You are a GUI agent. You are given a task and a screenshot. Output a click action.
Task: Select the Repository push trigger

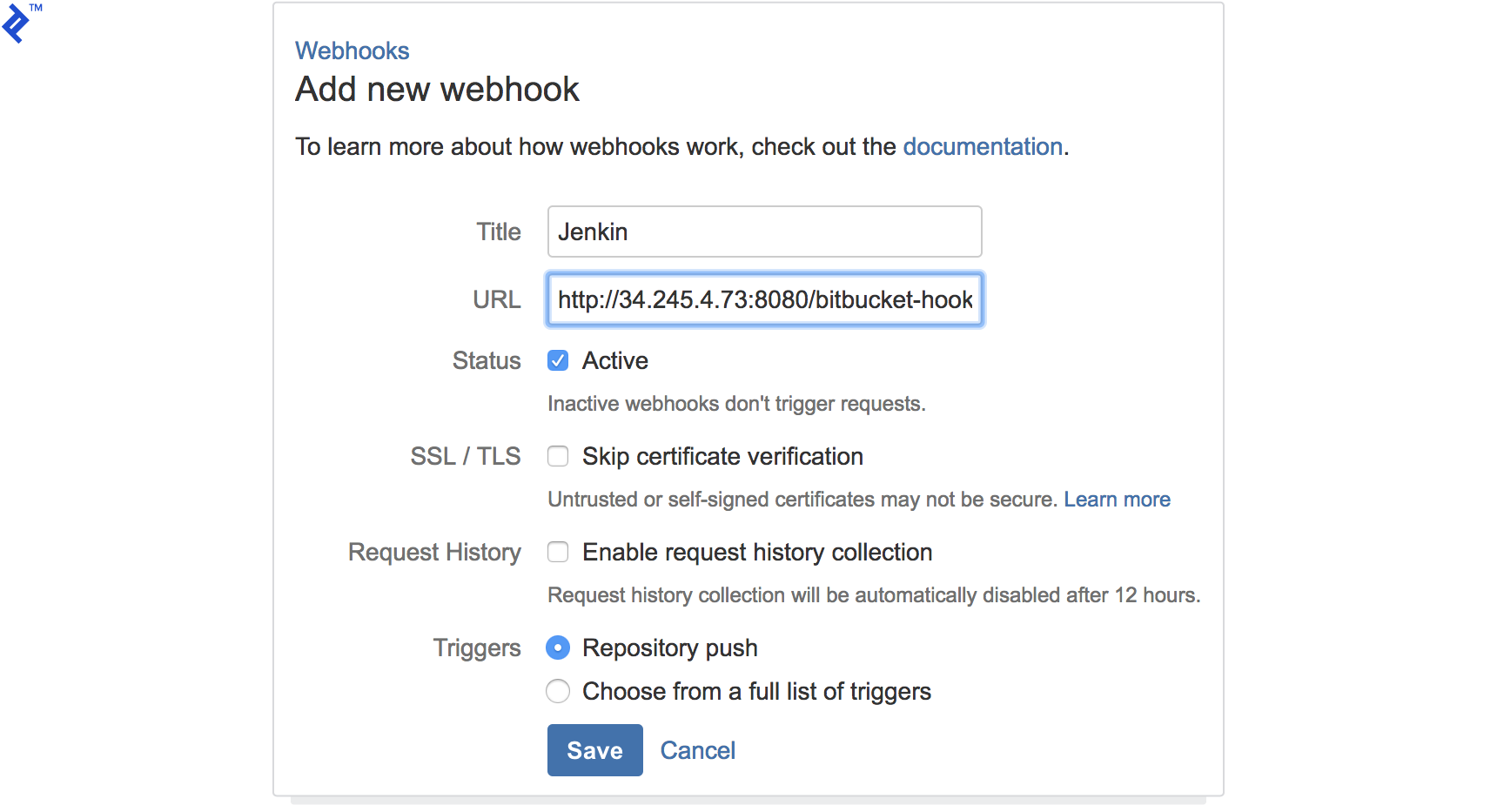558,648
